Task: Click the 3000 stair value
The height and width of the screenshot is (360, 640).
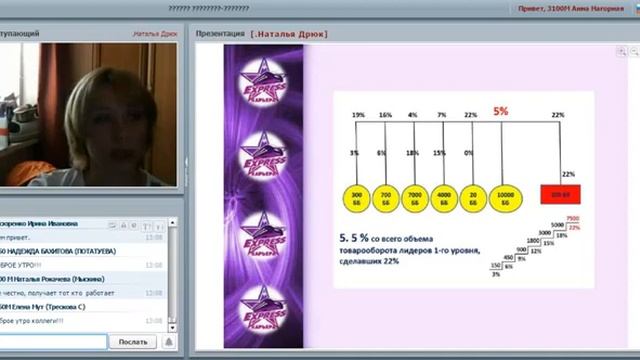Action: point(544,233)
